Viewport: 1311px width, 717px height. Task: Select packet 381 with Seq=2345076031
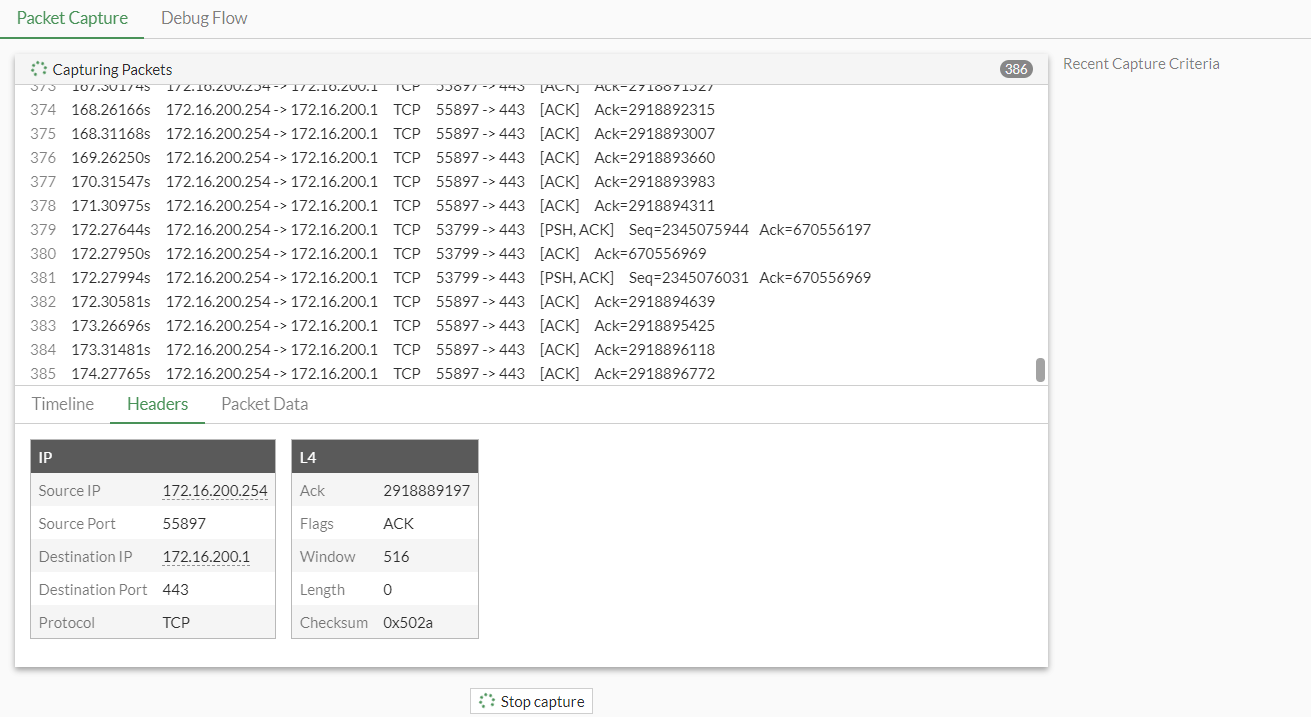[526, 277]
